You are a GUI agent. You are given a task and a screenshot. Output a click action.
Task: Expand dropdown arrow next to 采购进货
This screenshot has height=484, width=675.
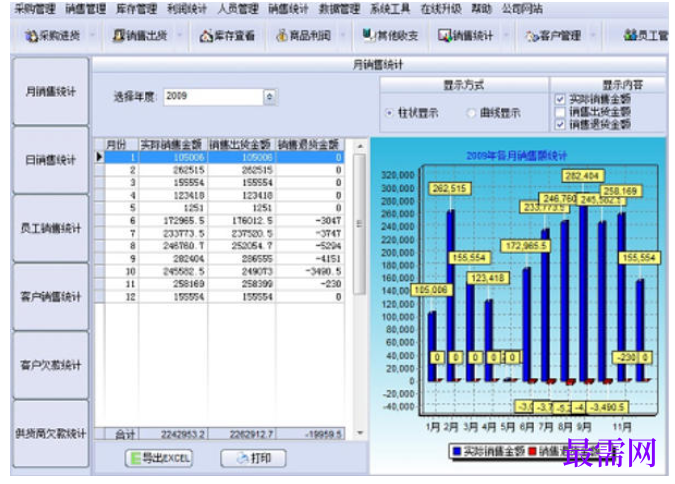92,36
